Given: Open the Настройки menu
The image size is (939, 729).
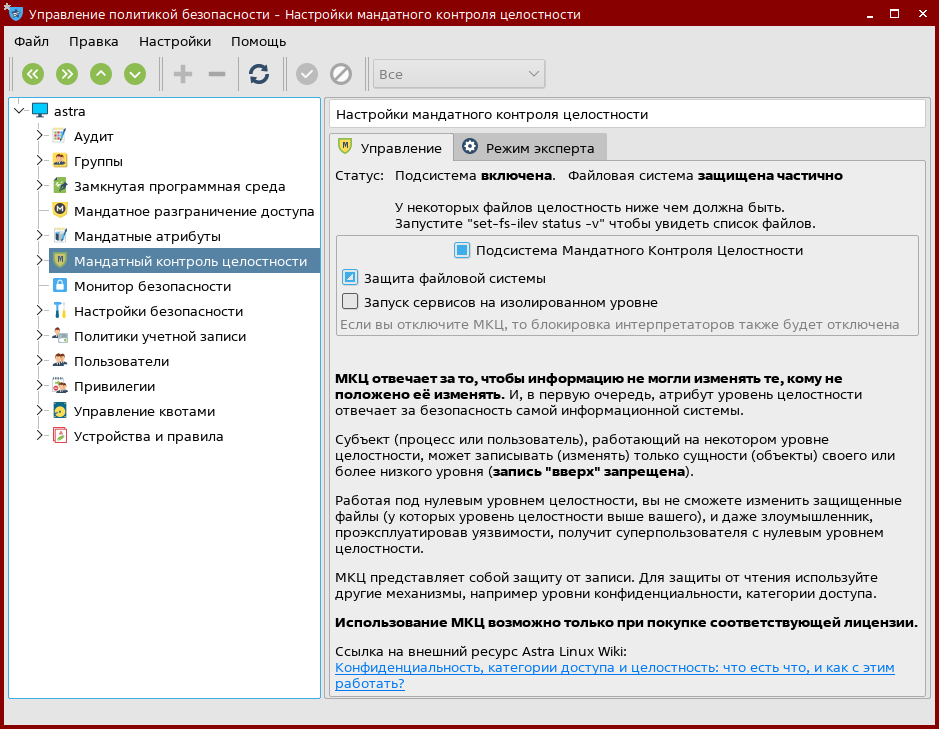Looking at the screenshot, I should pyautogui.click(x=175, y=41).
